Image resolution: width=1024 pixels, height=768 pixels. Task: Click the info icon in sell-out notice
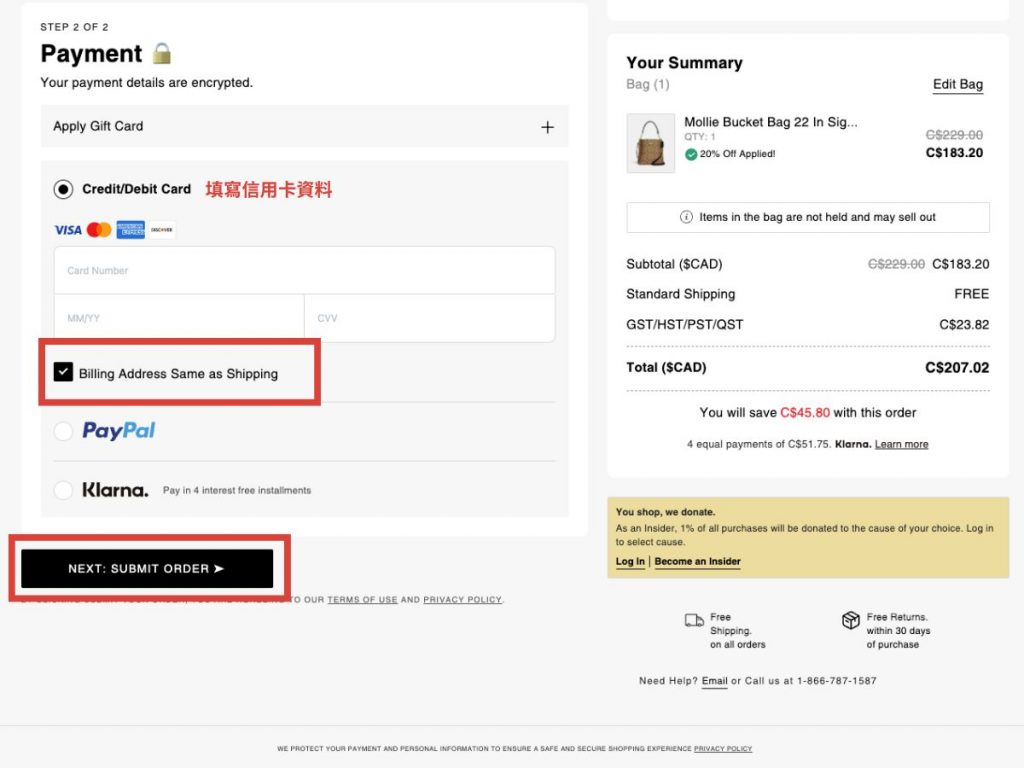686,217
